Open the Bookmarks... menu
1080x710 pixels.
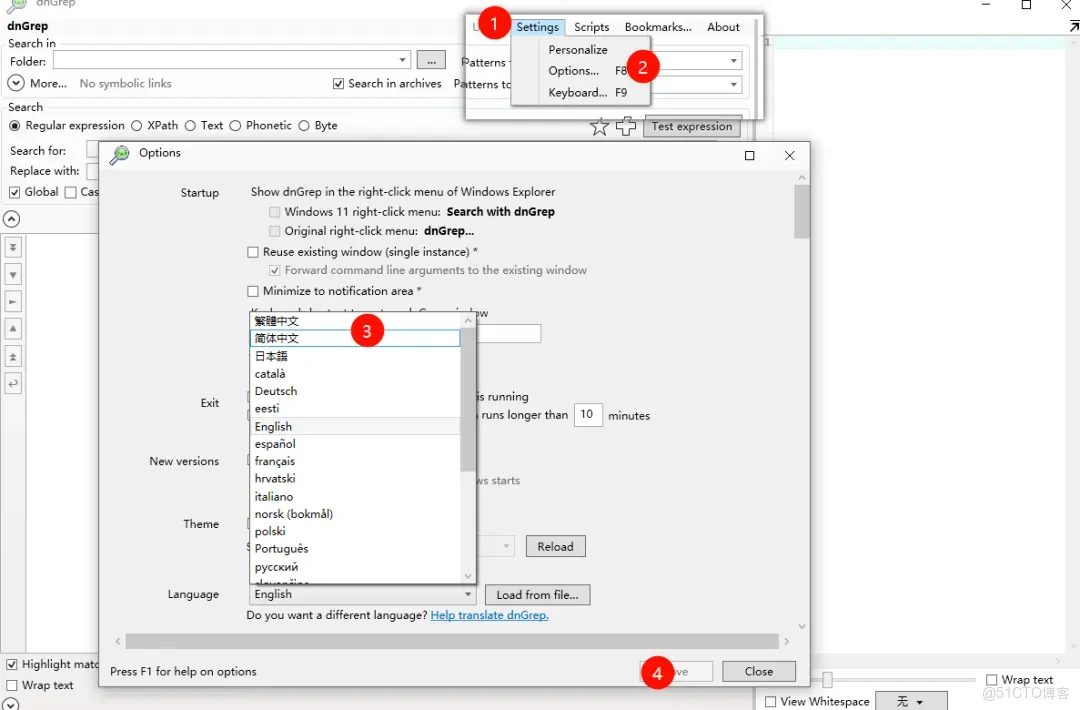pyautogui.click(x=658, y=27)
